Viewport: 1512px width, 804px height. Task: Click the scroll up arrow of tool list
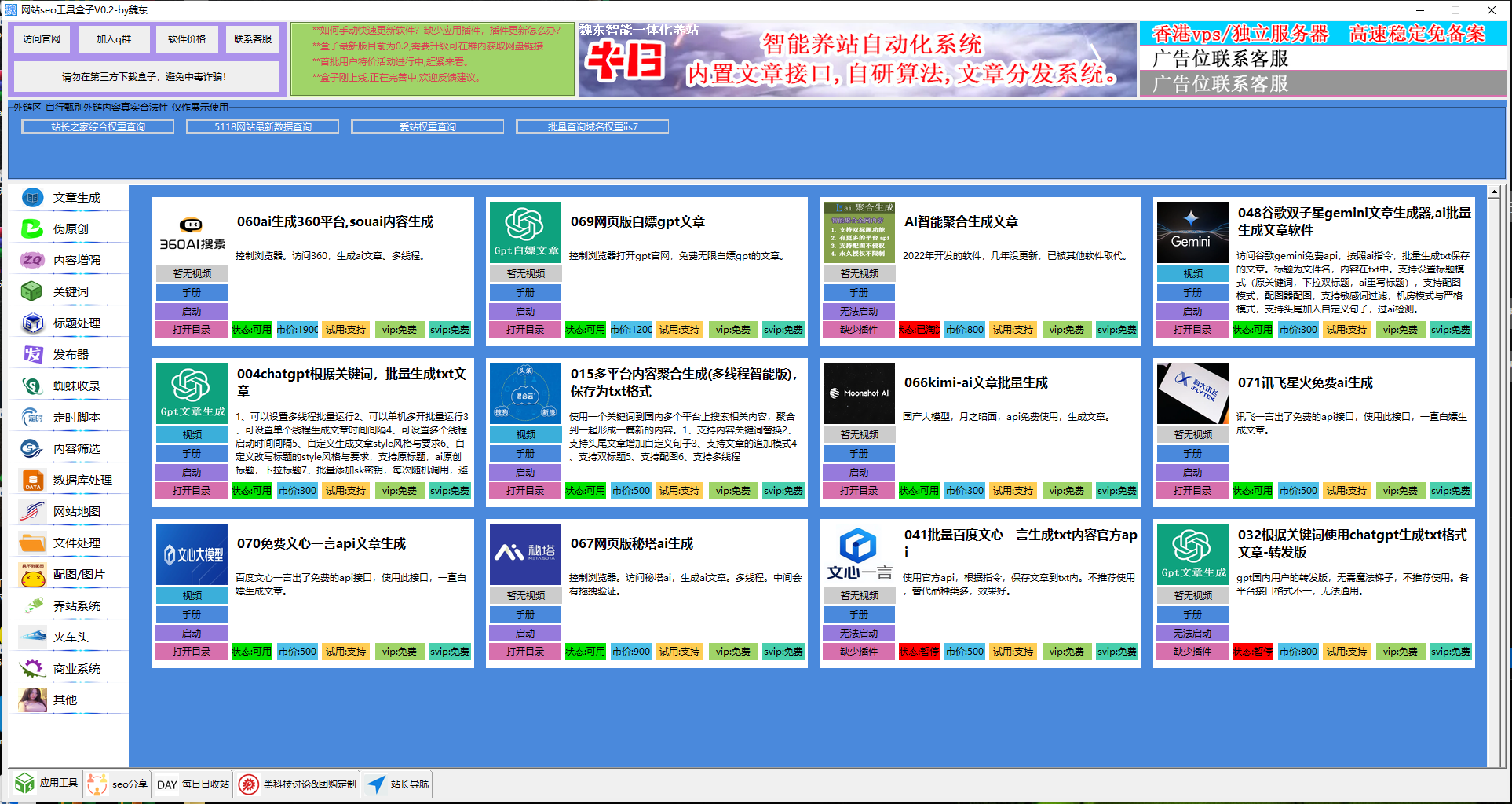pos(1494,192)
